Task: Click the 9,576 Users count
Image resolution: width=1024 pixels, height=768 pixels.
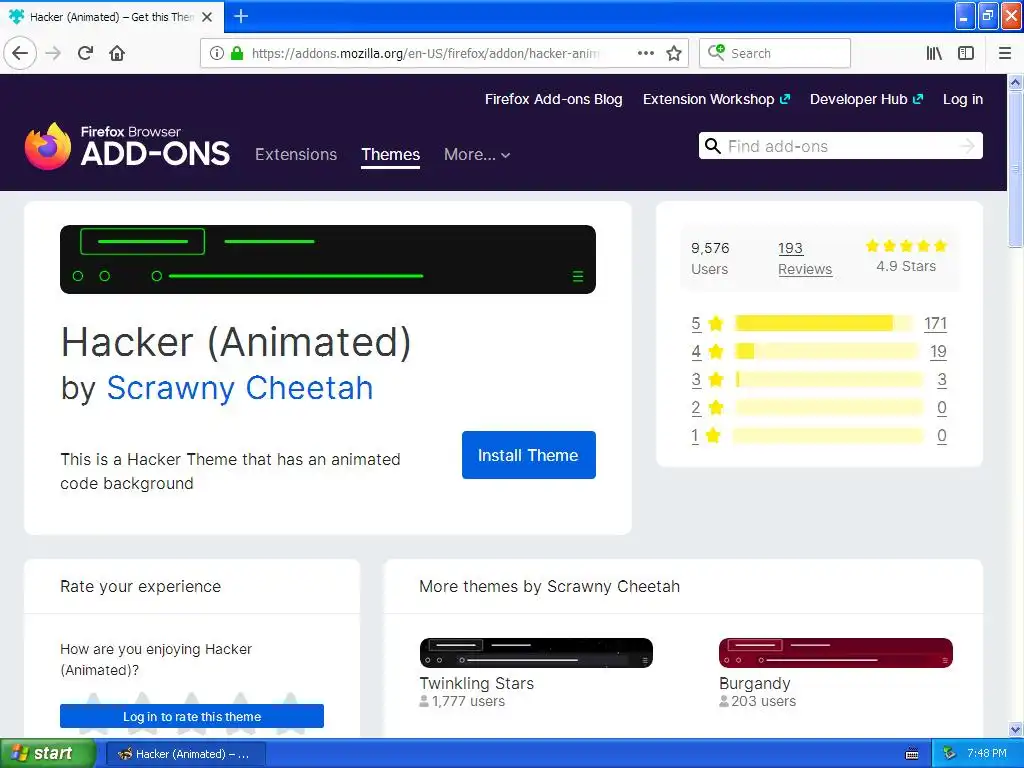Action: tap(710, 259)
